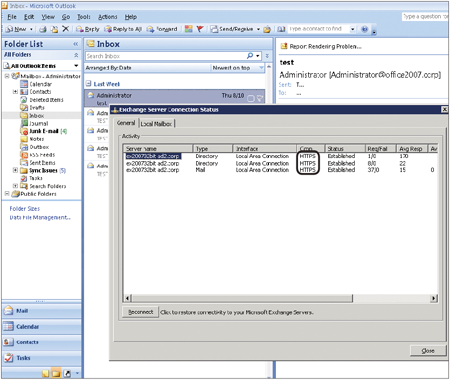Click the Close button in dialog
The height and width of the screenshot is (380, 450).
pyautogui.click(x=428, y=351)
